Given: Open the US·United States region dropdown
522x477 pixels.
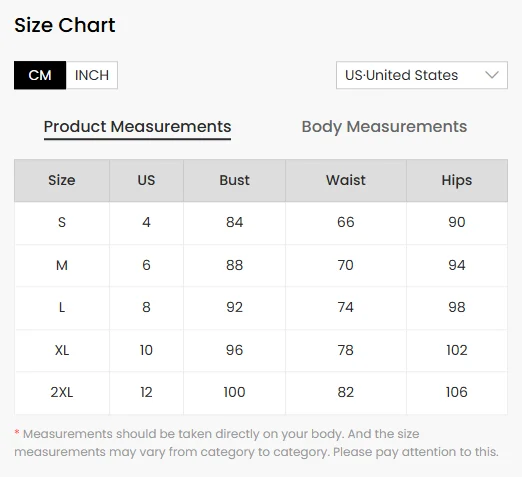Looking at the screenshot, I should point(422,75).
